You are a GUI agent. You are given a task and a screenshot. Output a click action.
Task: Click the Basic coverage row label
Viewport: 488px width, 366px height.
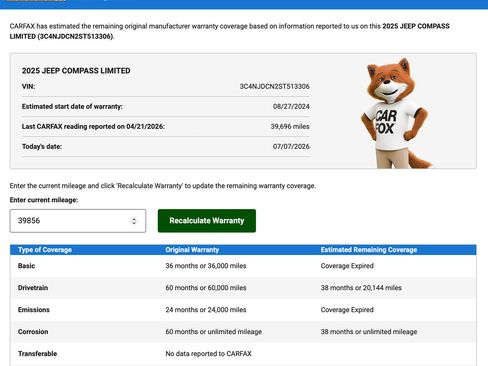[26, 266]
